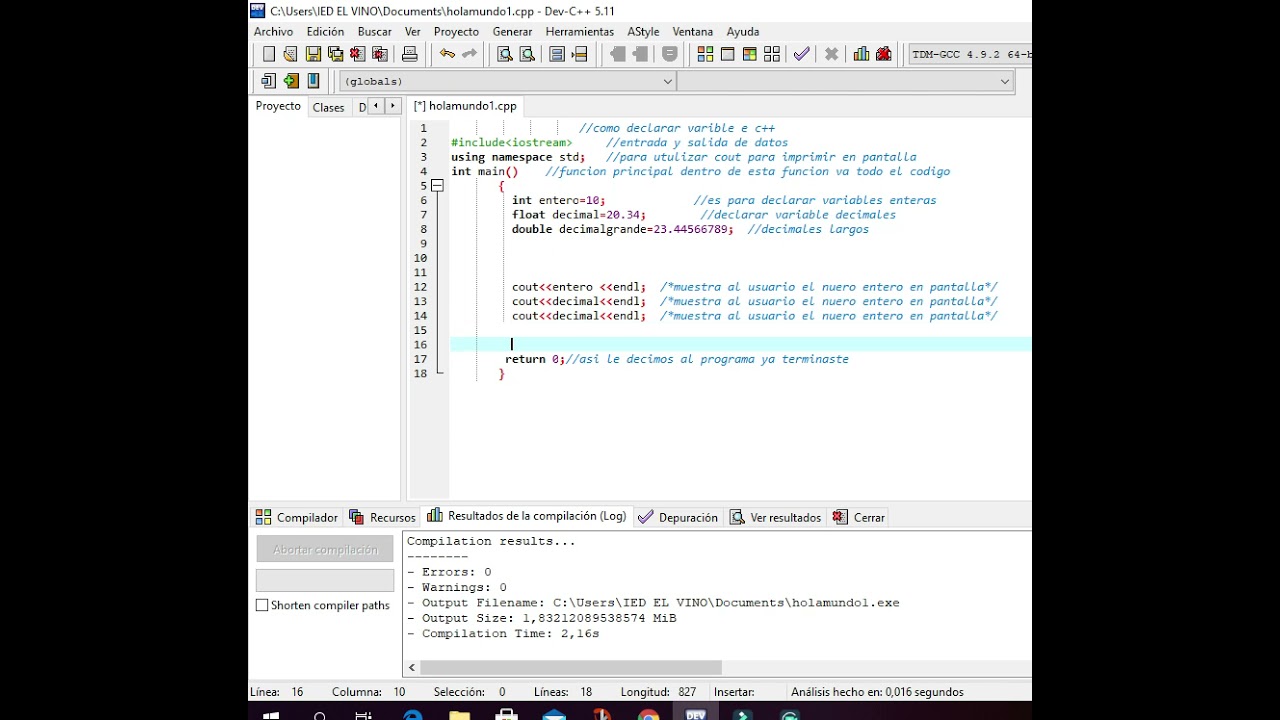Open the Recursos bottom tab
1280x720 pixels.
pos(382,517)
